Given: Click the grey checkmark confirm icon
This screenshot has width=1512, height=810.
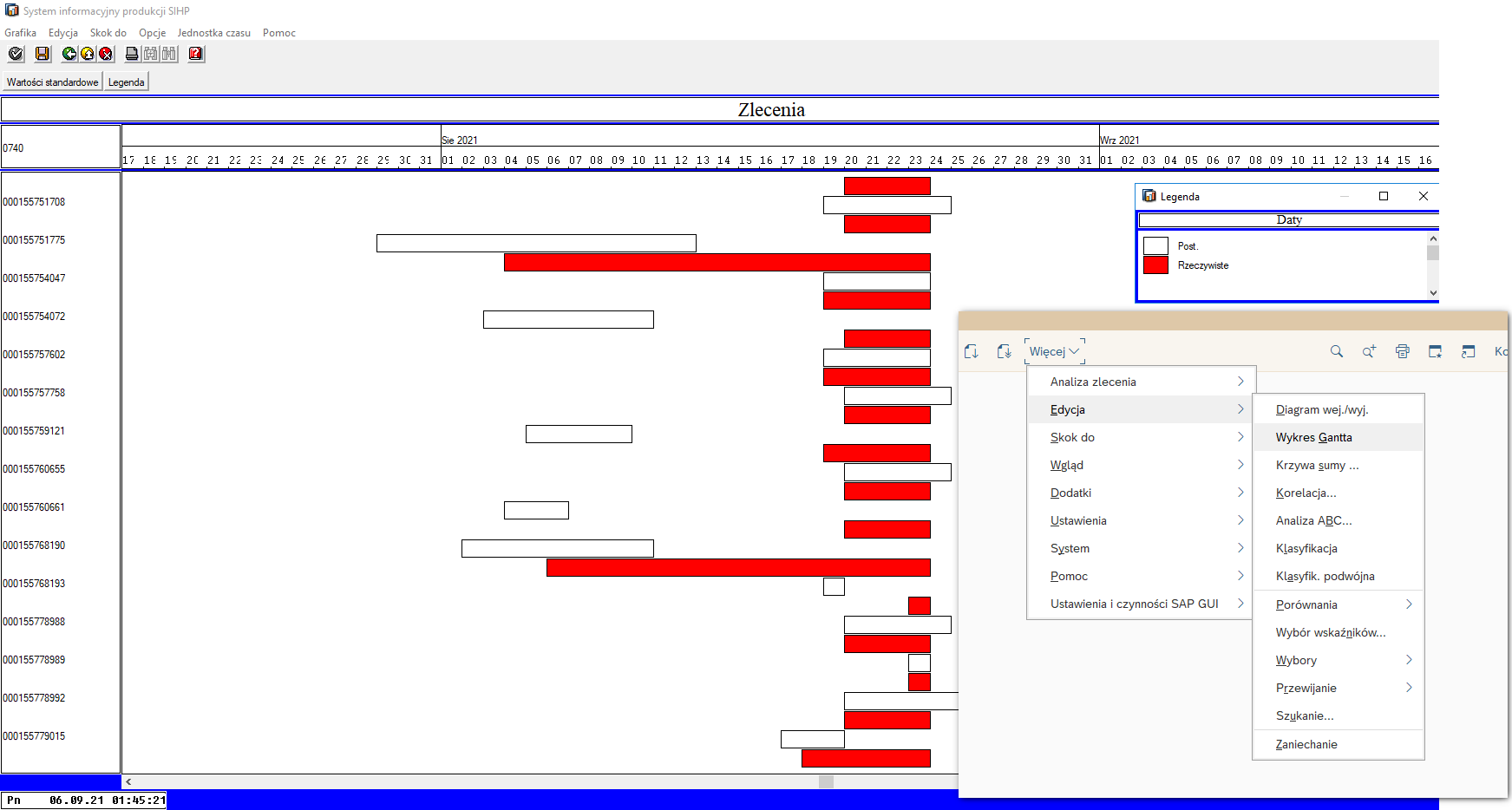Looking at the screenshot, I should click(x=16, y=54).
